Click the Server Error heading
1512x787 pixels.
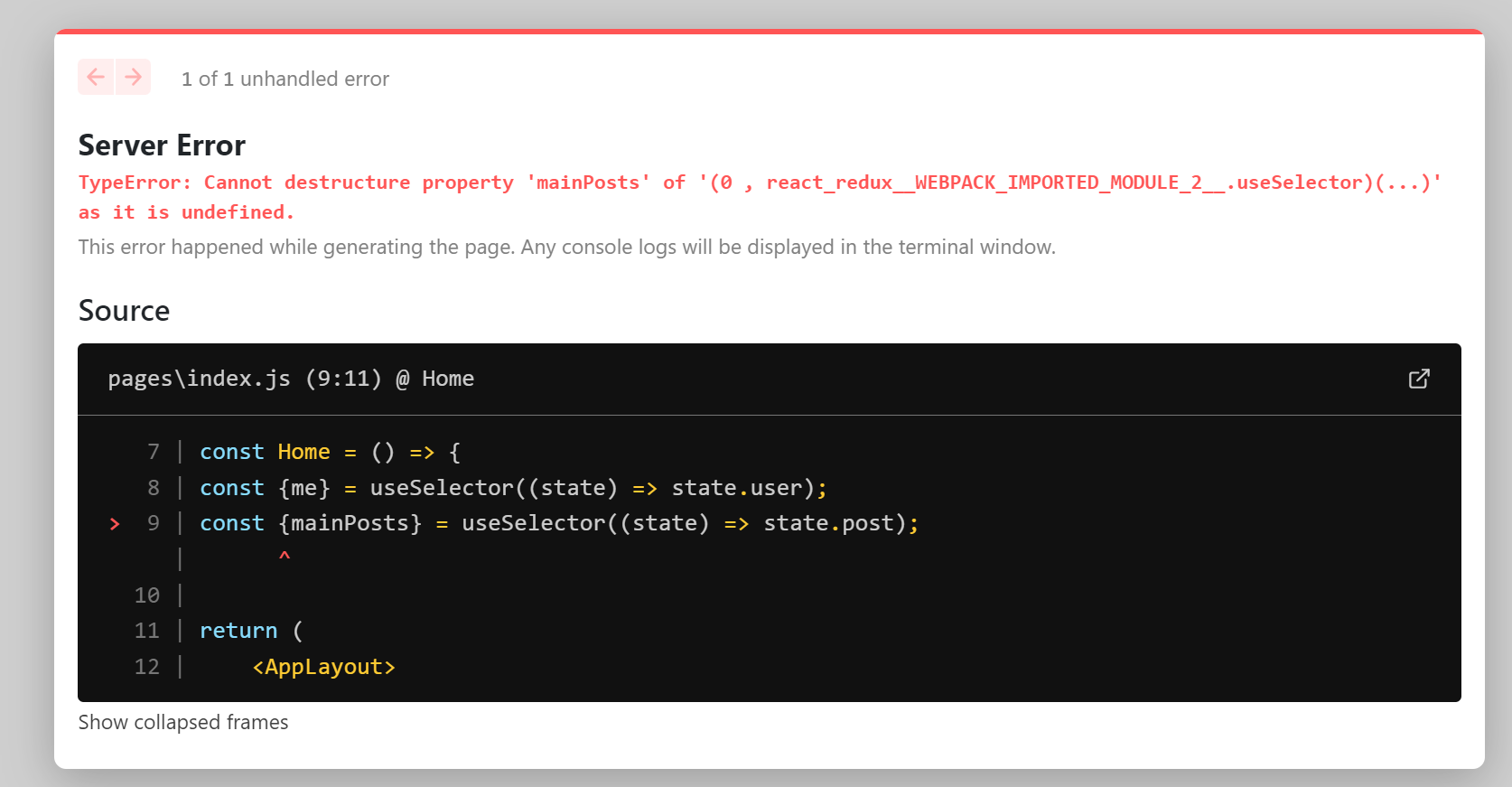coord(162,145)
